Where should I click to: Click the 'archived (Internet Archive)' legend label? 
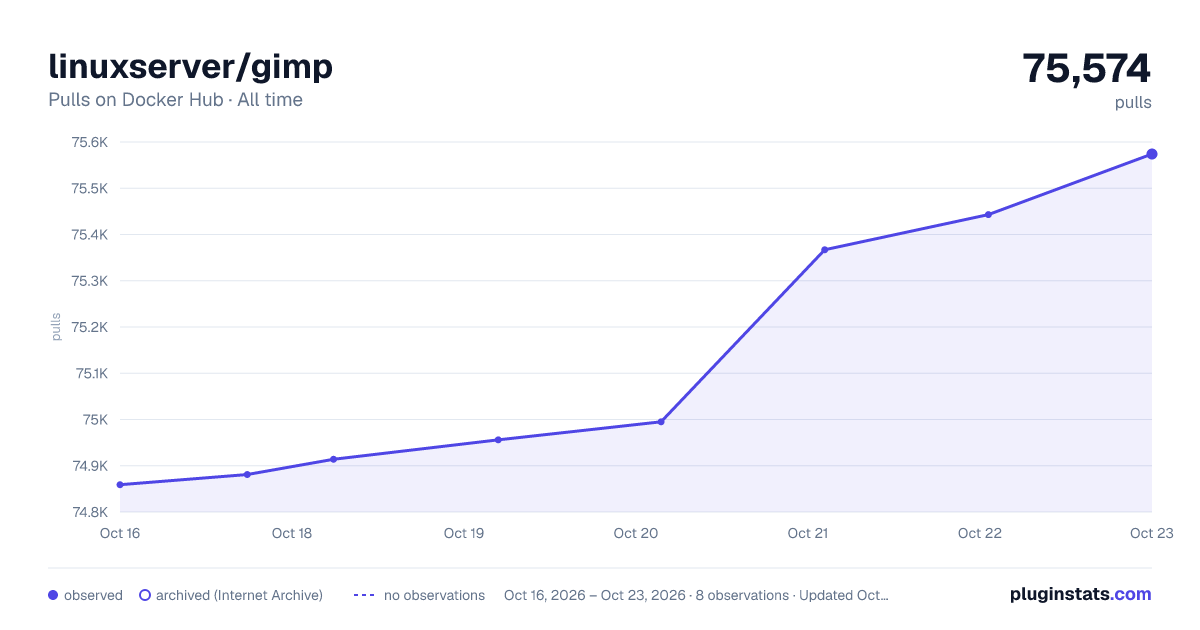tap(239, 595)
